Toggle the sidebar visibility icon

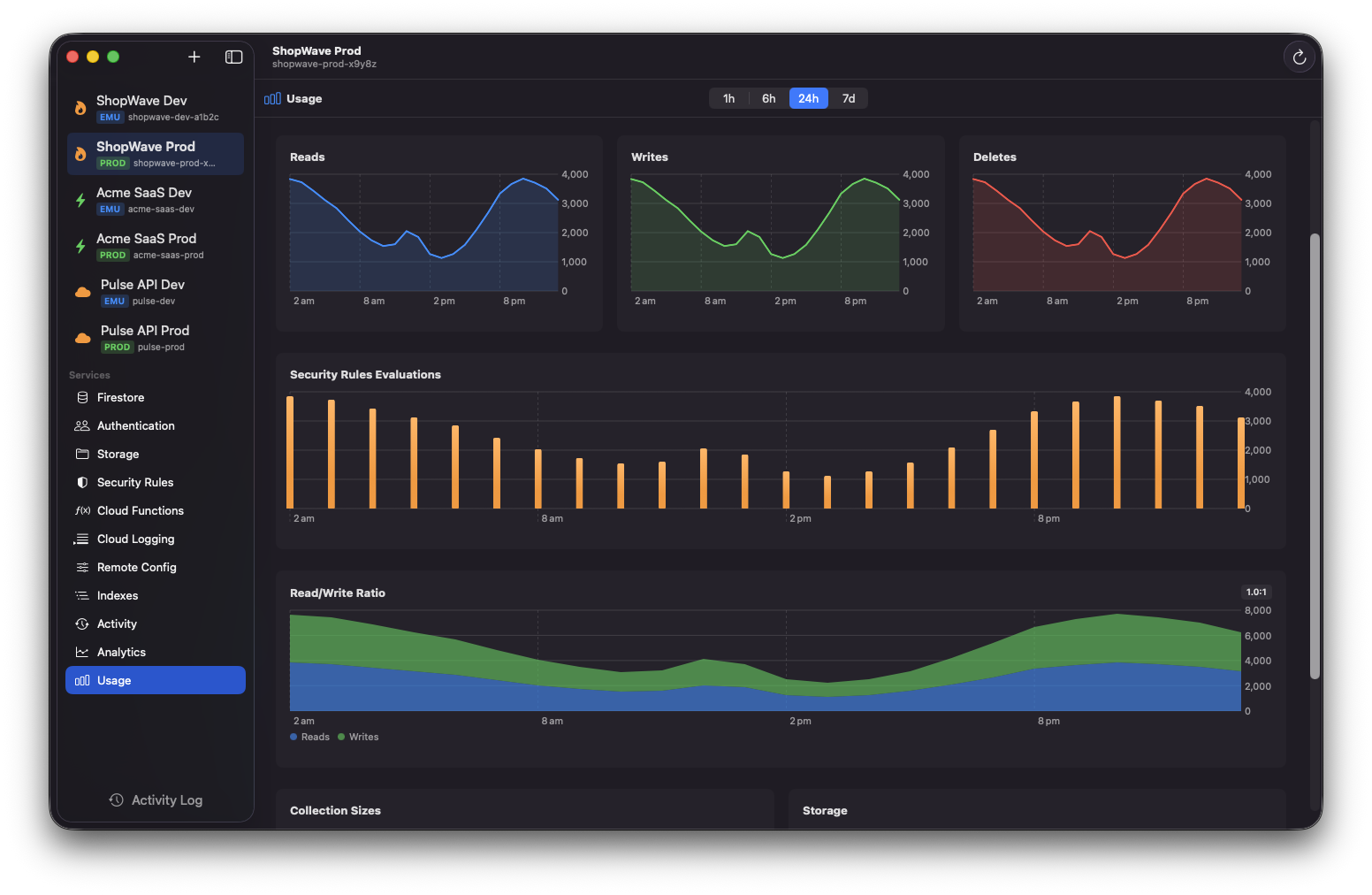pos(233,57)
